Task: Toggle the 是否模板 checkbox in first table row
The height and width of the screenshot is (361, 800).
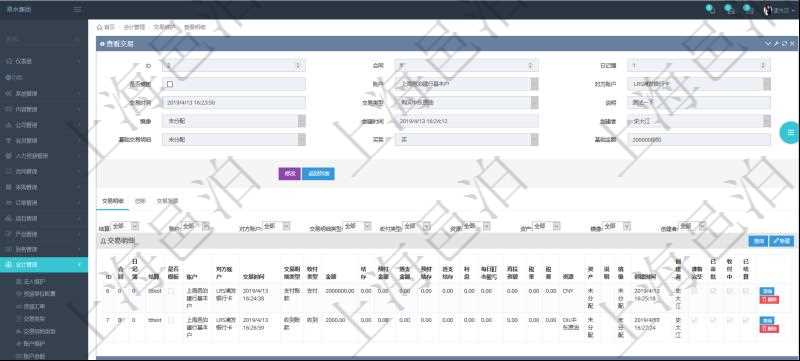Action: (x=171, y=291)
